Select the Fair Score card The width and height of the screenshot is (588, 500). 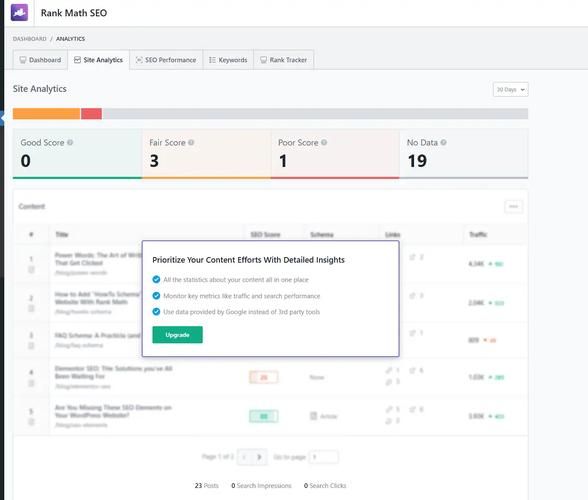pos(206,154)
